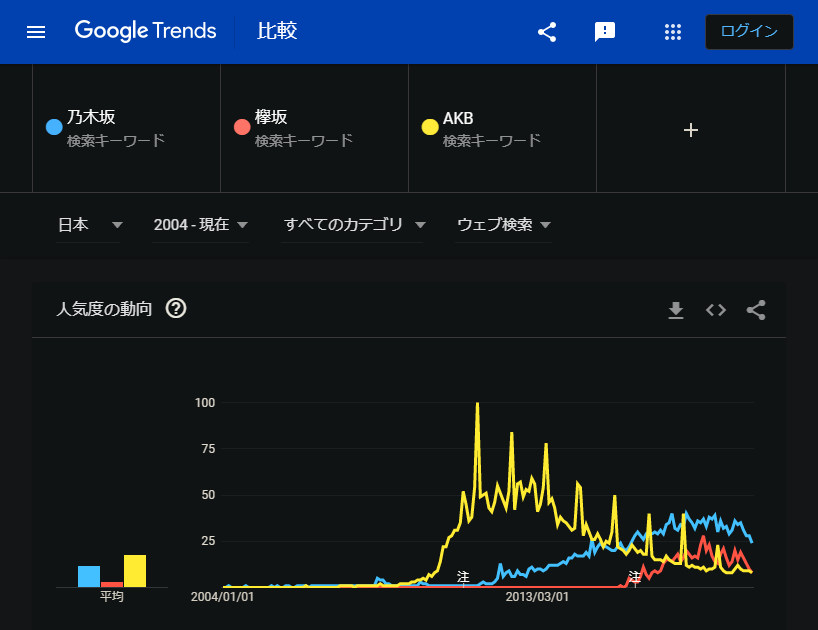Add a comparison term with plus

[x=690, y=130]
